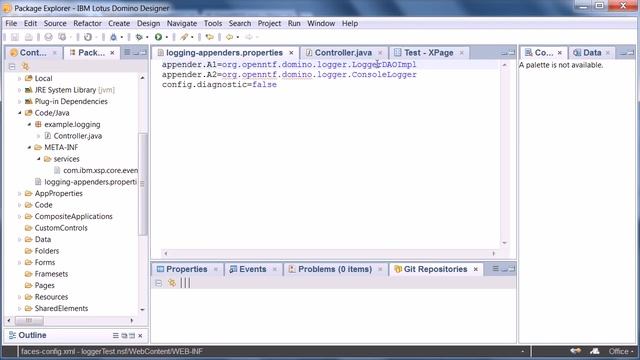The image size is (640, 360).
Task: Click the Save toolbar icon
Action: click(x=15, y=37)
